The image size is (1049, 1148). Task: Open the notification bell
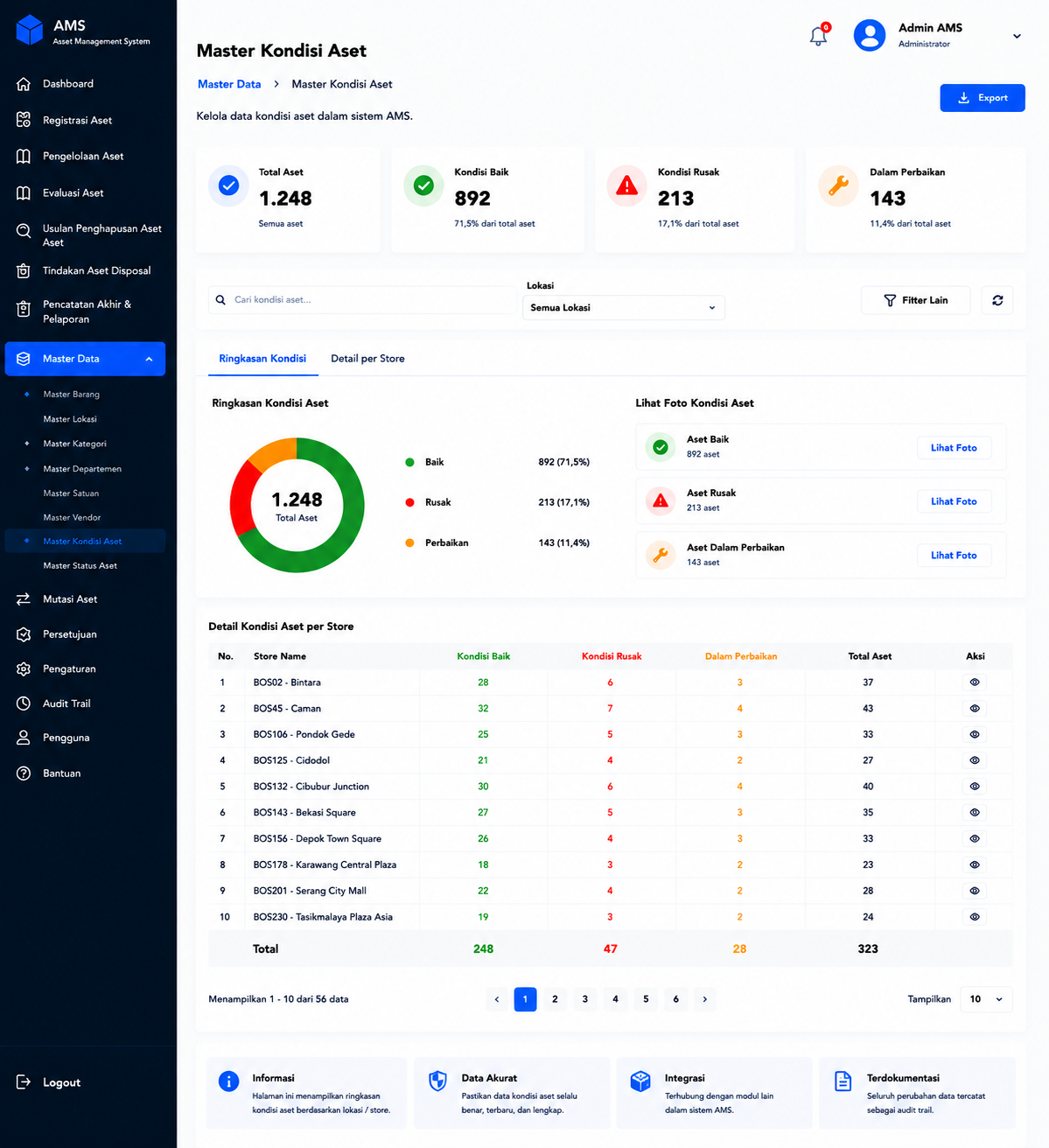click(x=818, y=36)
